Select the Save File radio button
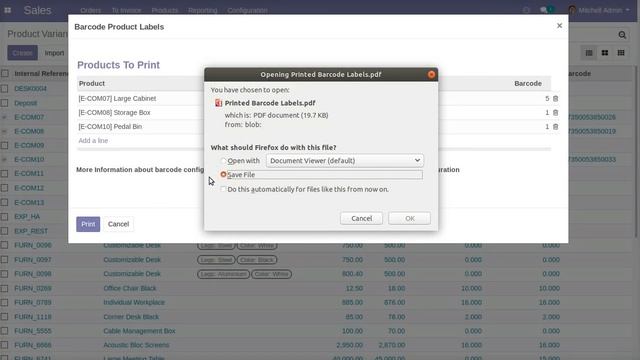Image resolution: width=640 pixels, height=360 pixels. 223,174
